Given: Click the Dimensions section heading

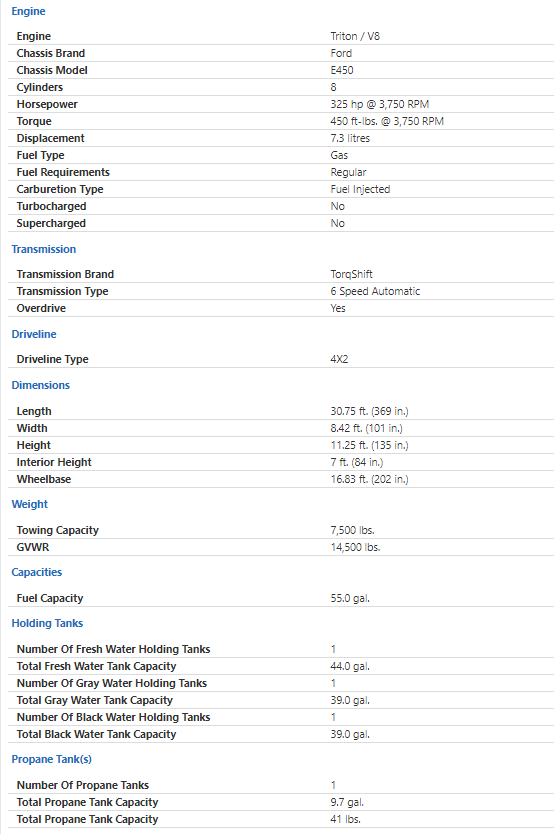Looking at the screenshot, I should tap(40, 385).
